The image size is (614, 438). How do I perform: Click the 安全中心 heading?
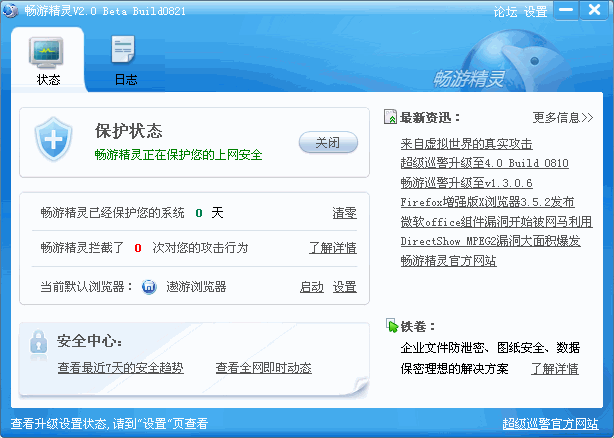[89, 341]
